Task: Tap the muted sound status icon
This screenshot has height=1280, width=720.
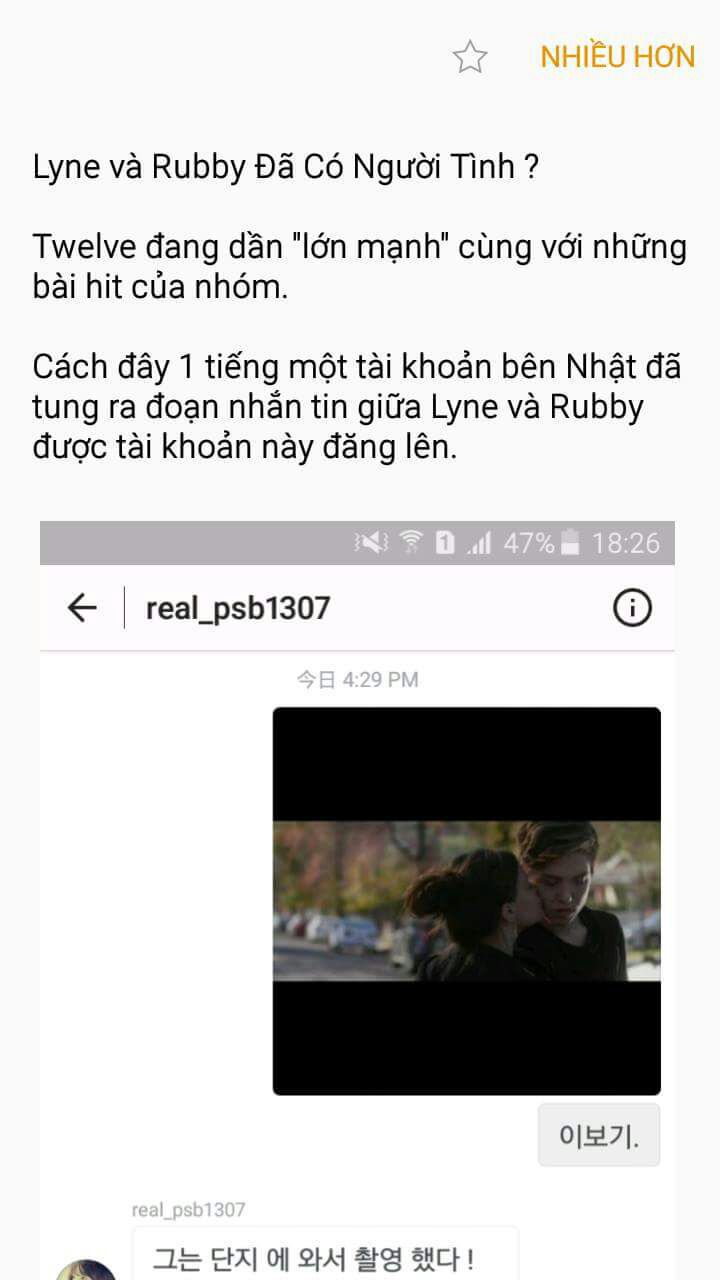Action: click(372, 543)
